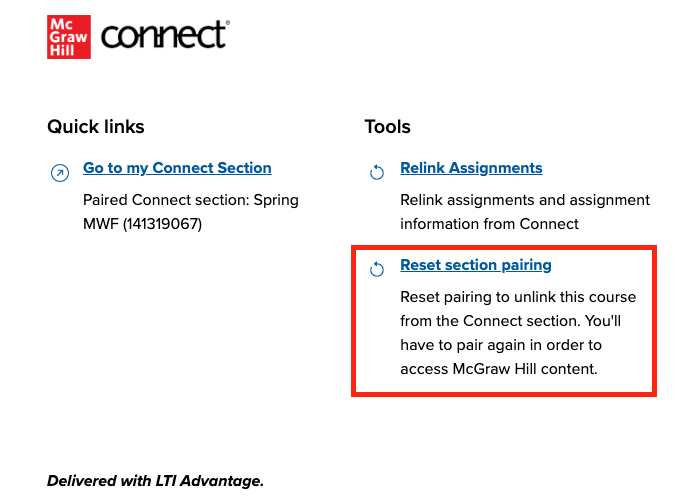Click the 'Delivered with LTI Advantage.' footer text
This screenshot has width=682, height=504.
pyautogui.click(x=155, y=481)
